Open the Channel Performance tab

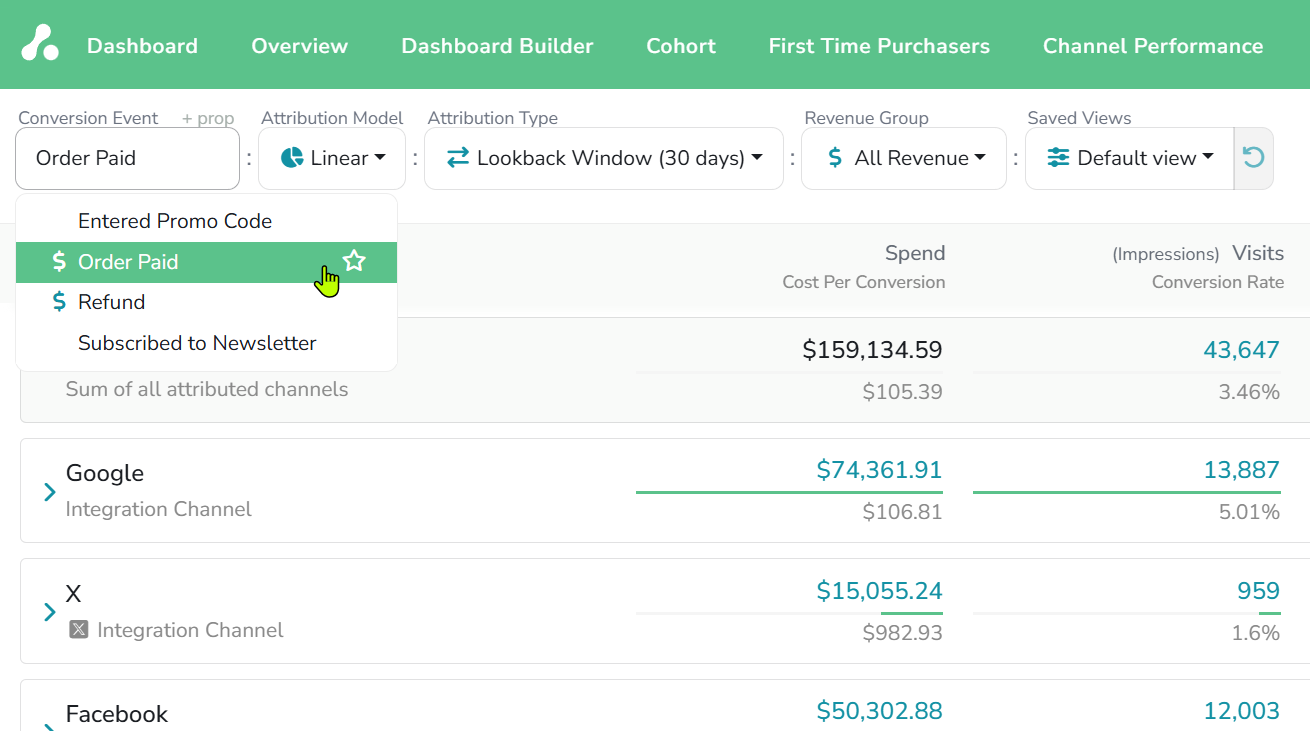pyautogui.click(x=1153, y=46)
